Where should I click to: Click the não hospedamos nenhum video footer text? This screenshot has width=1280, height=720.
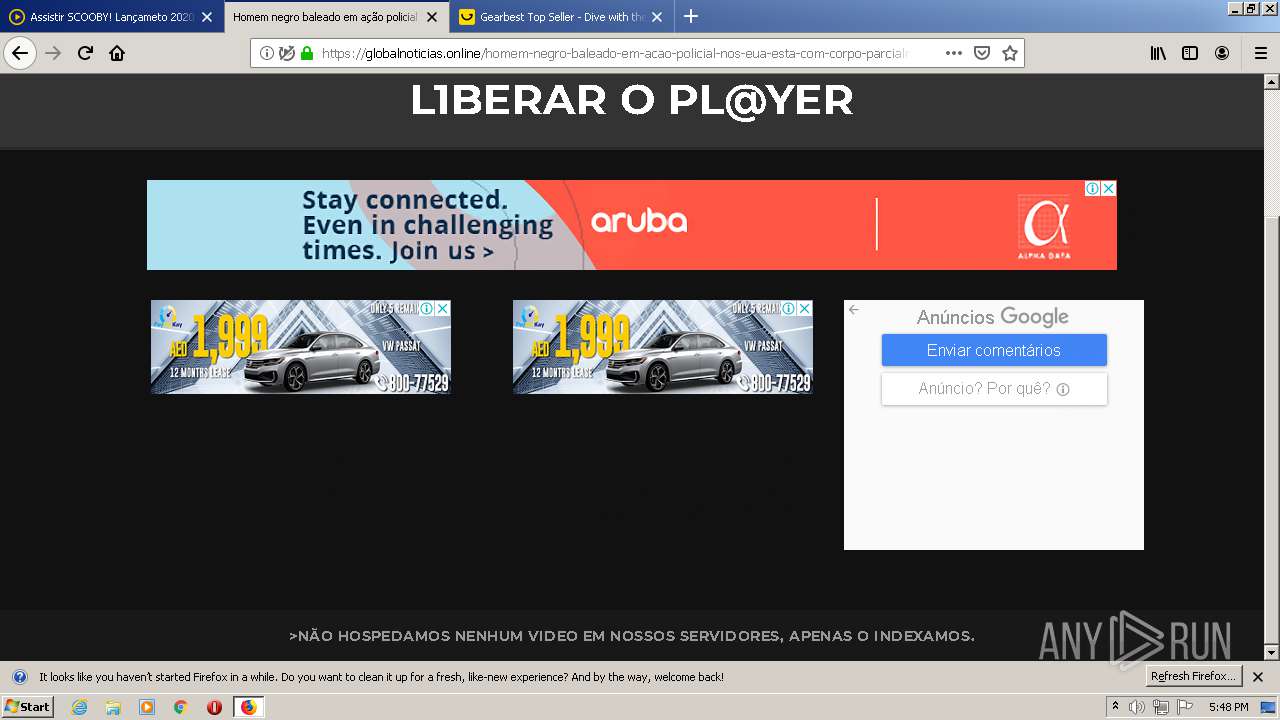(632, 636)
